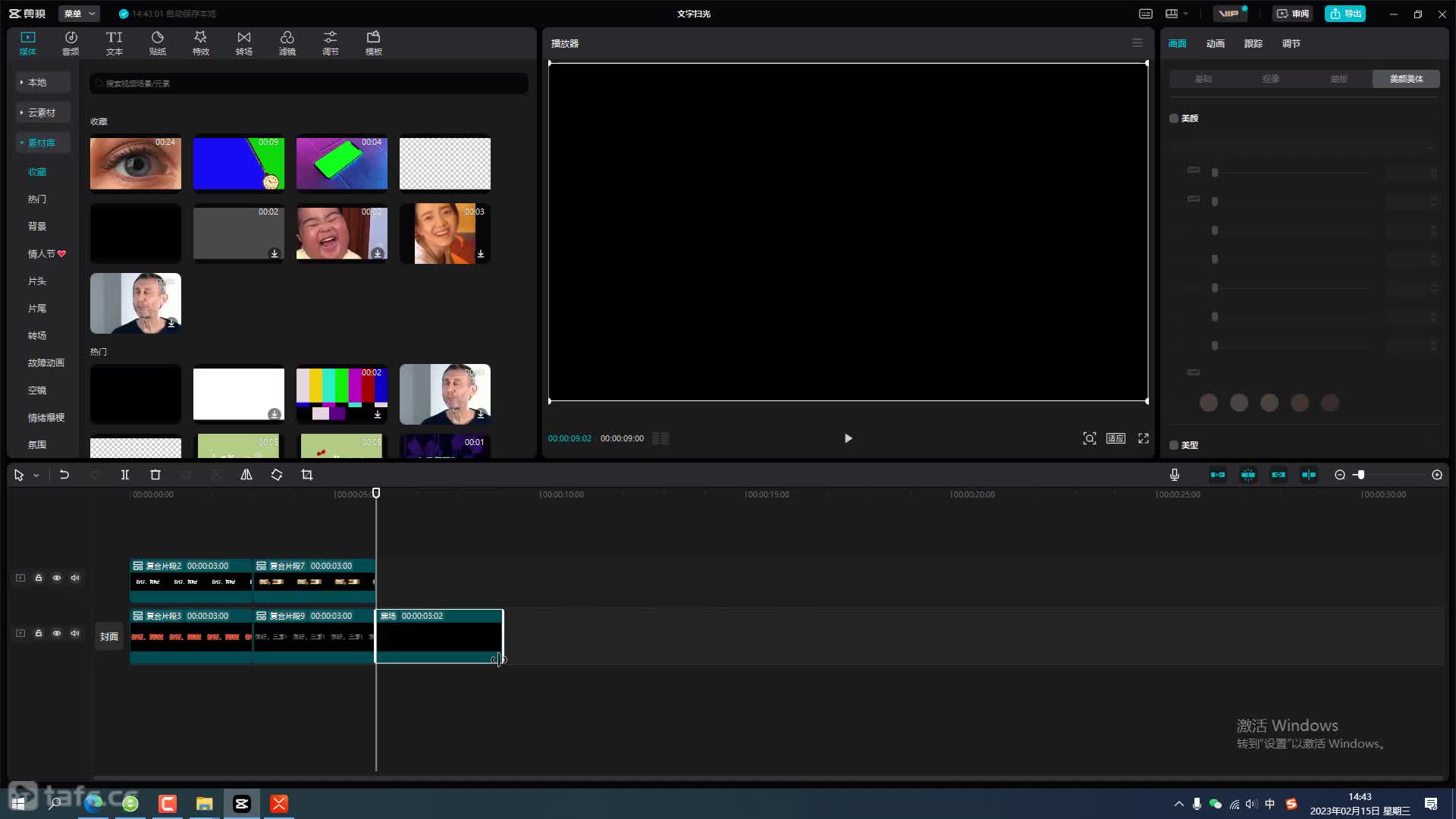
Task: Open the player hamburger menu
Action: [1137, 43]
